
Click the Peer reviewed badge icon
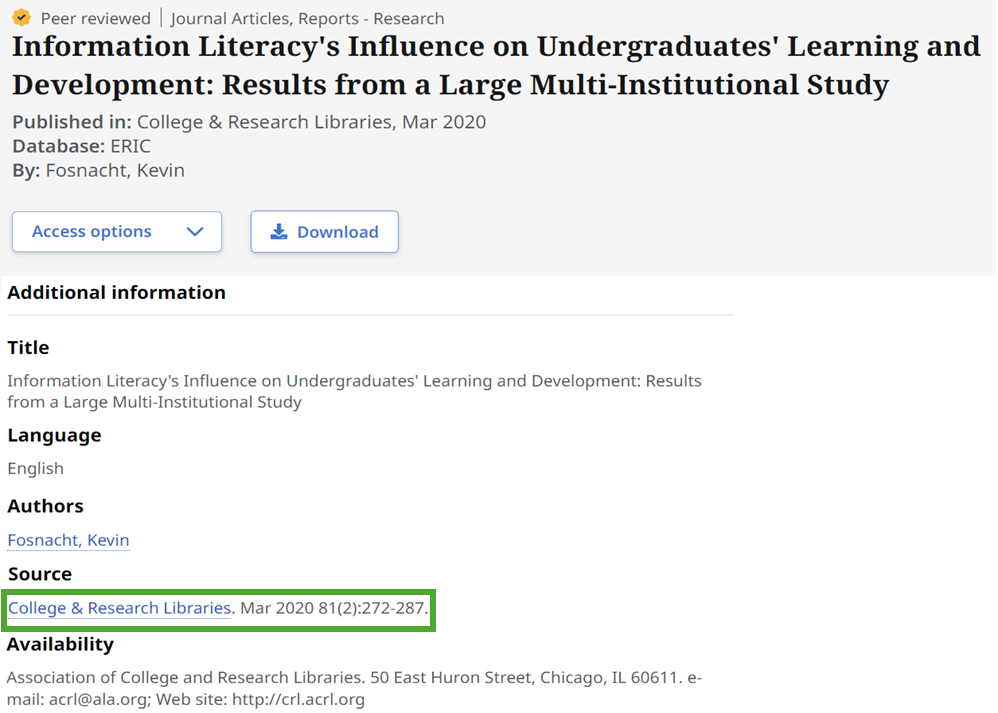tap(21, 17)
